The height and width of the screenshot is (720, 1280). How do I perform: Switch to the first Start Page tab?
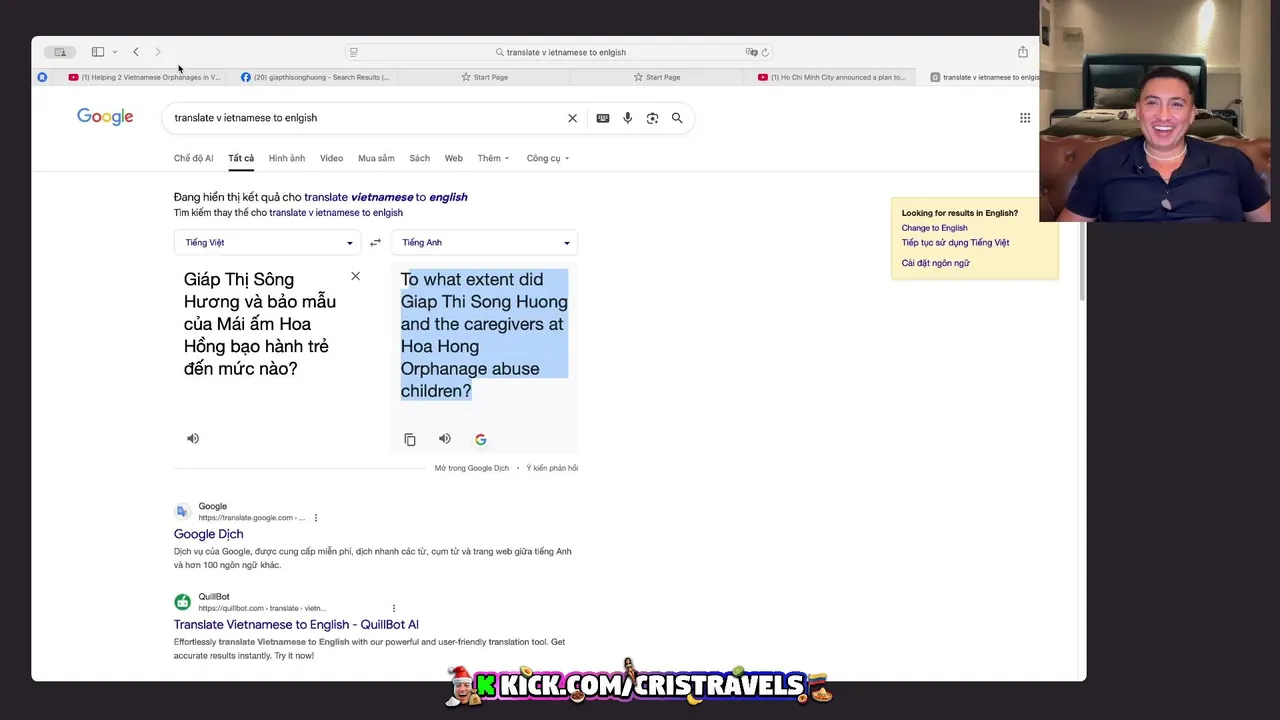(x=485, y=77)
